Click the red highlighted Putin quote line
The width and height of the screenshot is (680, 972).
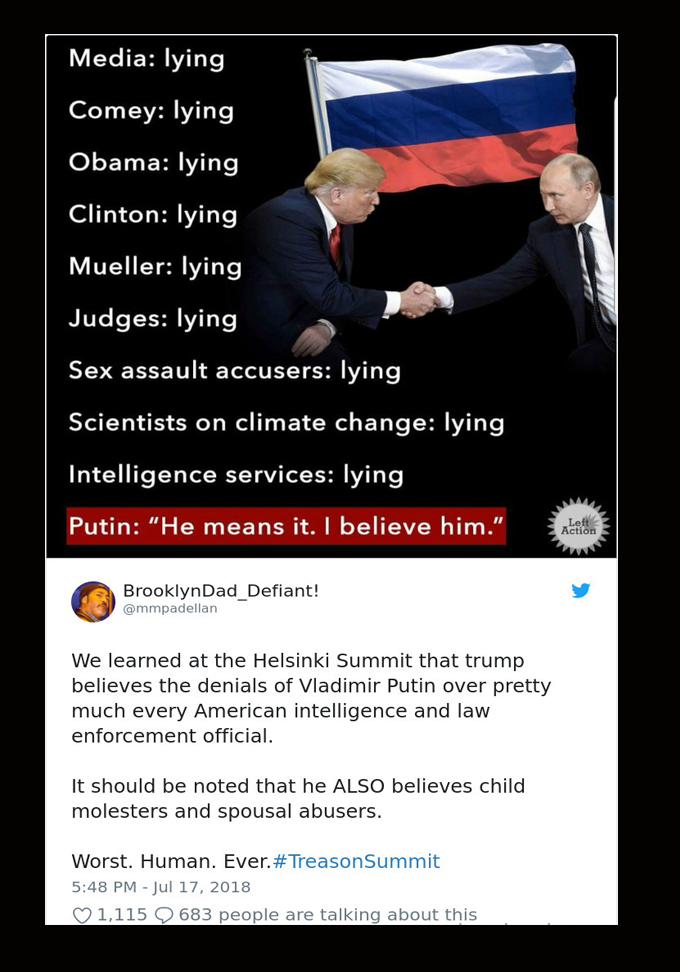coord(286,526)
